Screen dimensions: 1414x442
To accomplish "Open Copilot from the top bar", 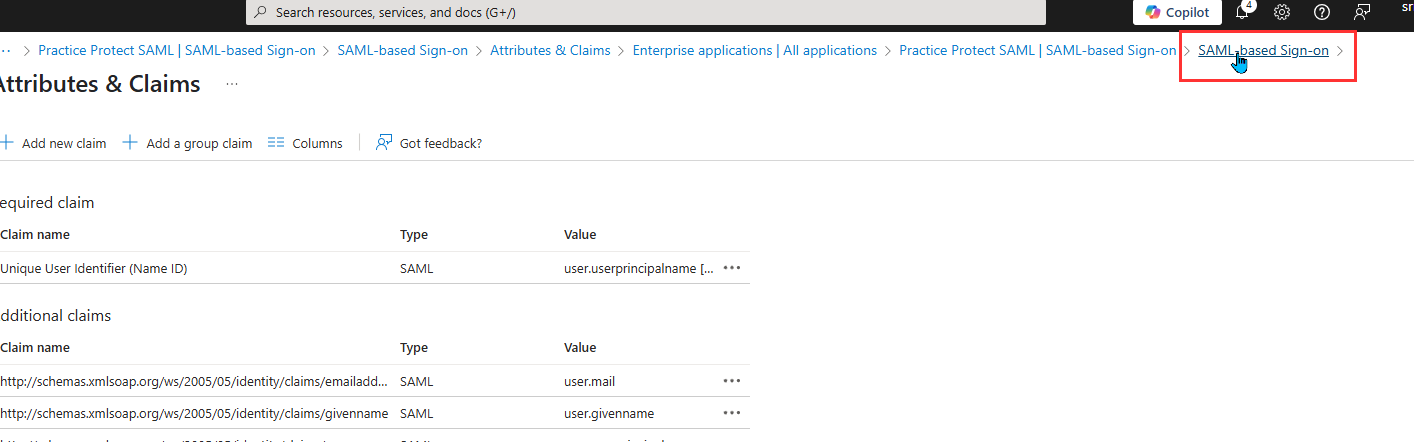I will tap(1177, 12).
